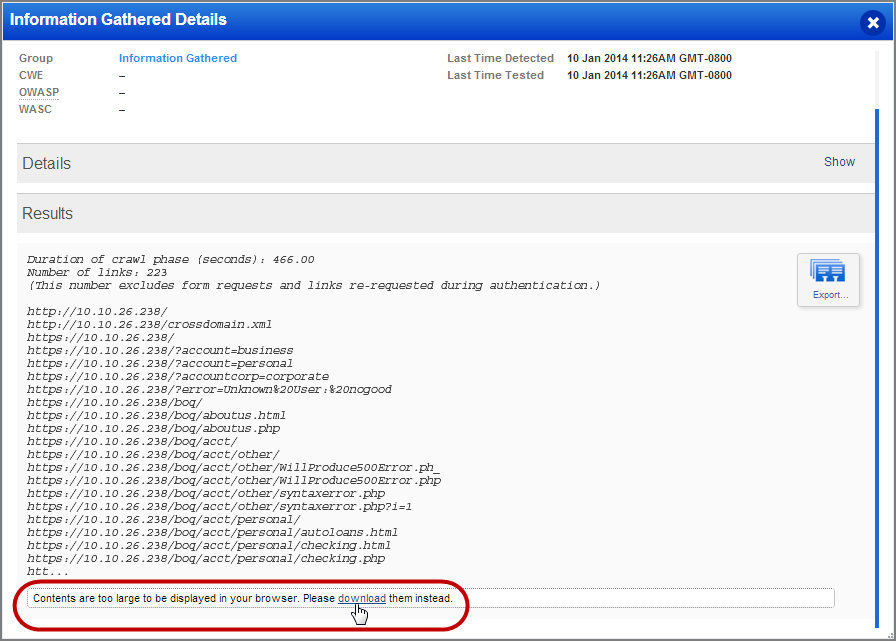
Task: Select the crossdomain.xml URL line
Action: click(x=149, y=324)
